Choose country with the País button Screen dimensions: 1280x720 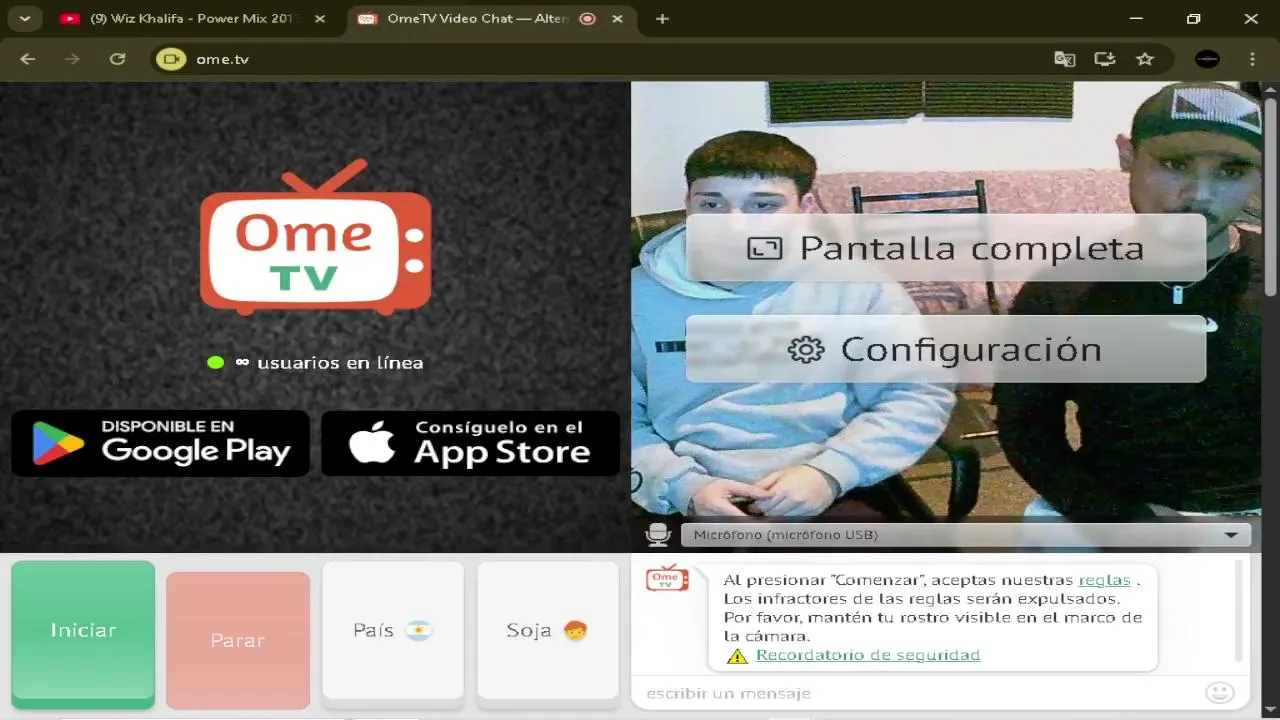tap(393, 630)
